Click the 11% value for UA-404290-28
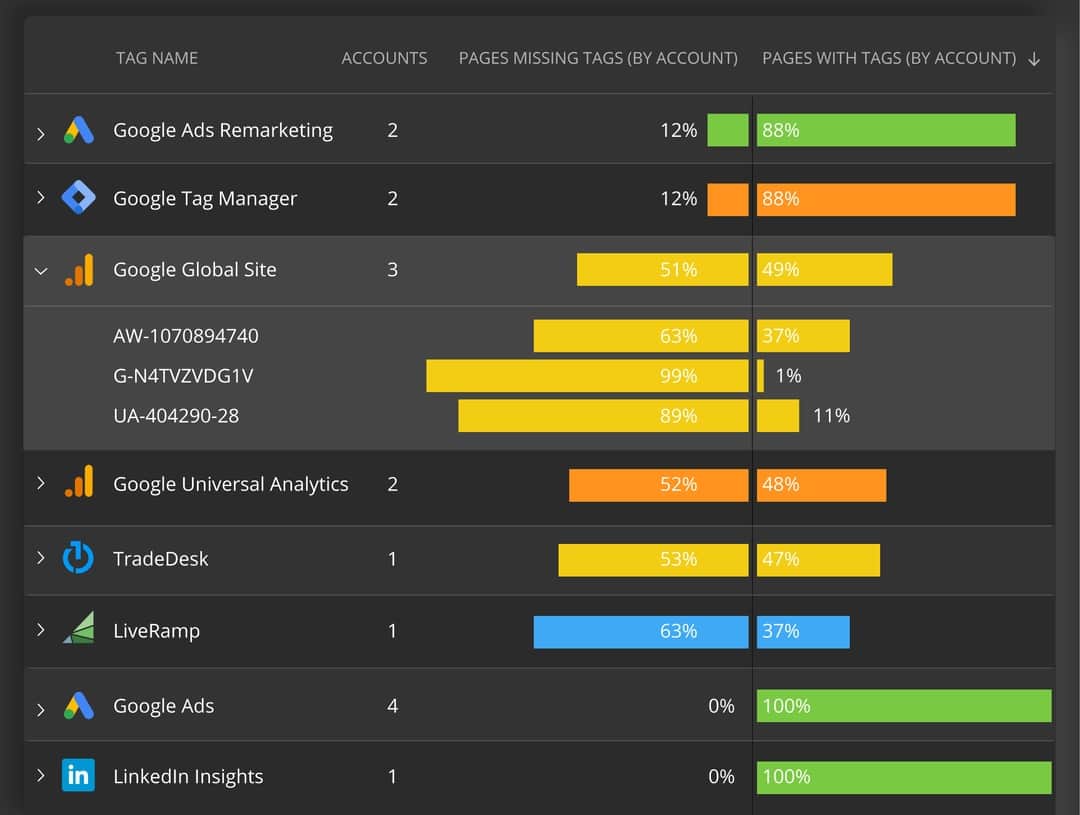 pos(831,415)
